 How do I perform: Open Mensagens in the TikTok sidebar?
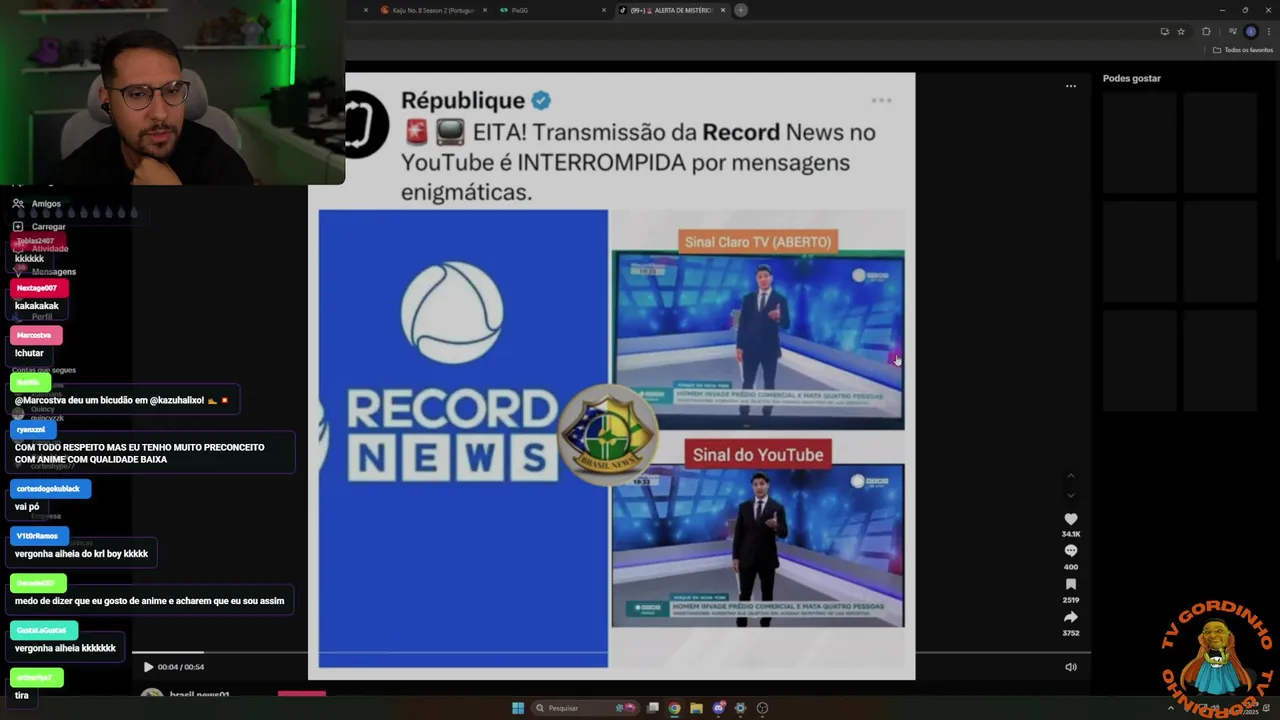click(x=44, y=272)
